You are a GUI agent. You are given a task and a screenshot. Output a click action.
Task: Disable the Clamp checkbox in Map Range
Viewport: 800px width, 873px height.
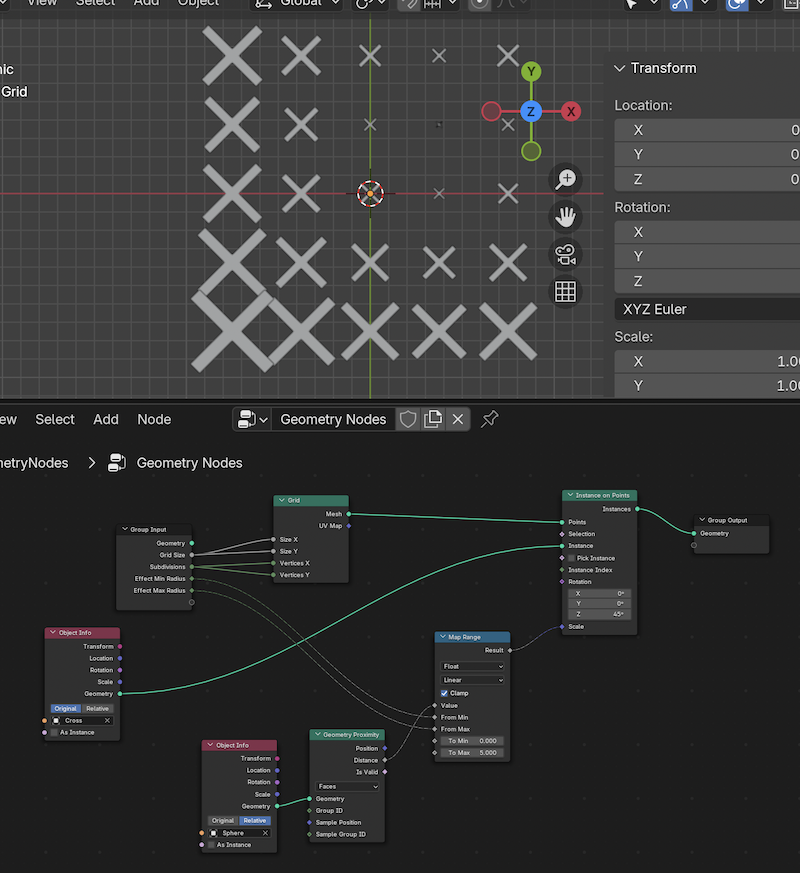point(445,693)
